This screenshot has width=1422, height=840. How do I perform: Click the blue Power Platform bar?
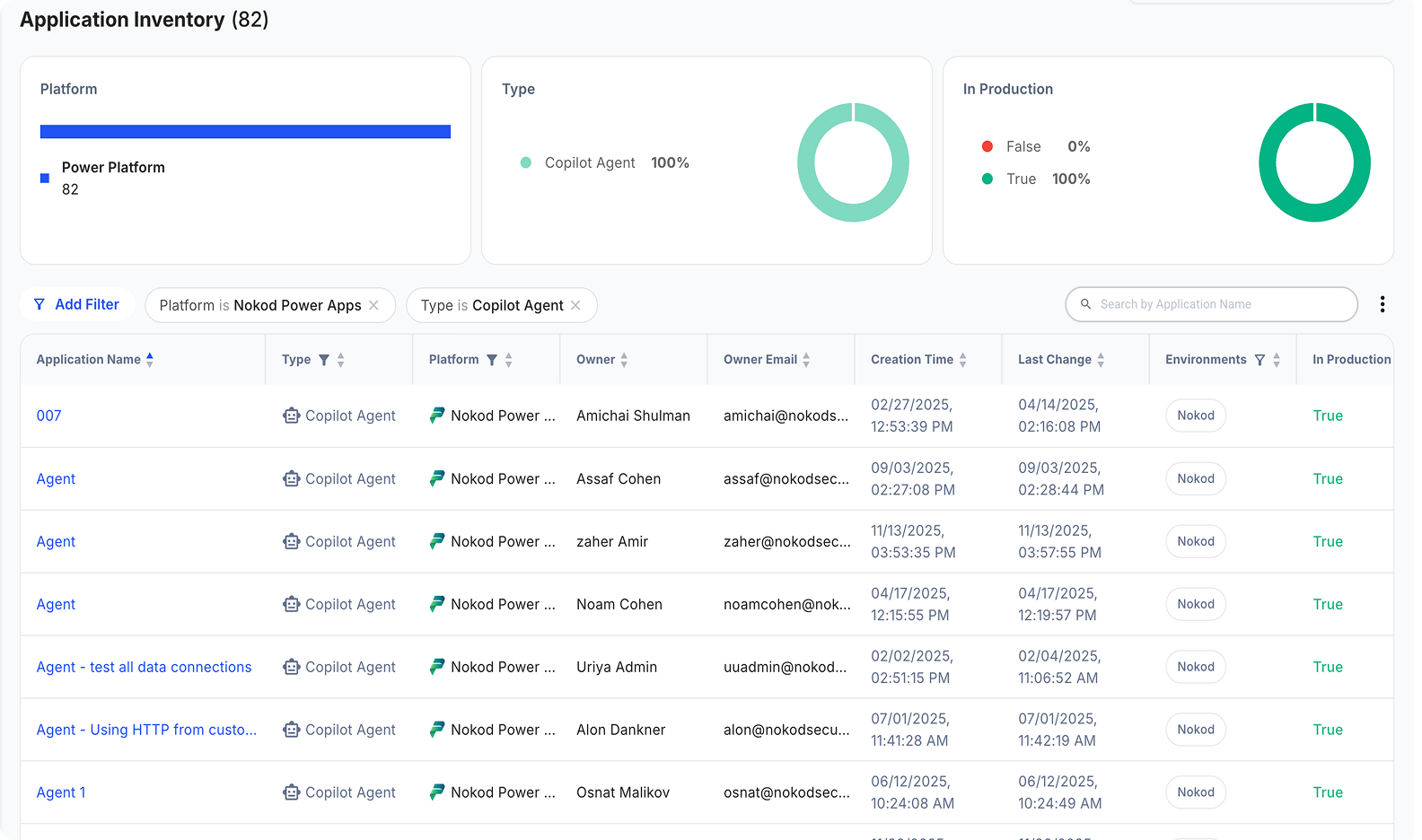[x=245, y=132]
